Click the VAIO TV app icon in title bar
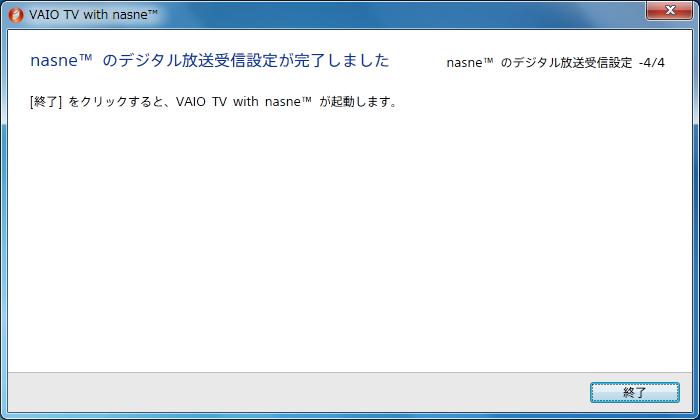The image size is (700, 420). point(16,15)
